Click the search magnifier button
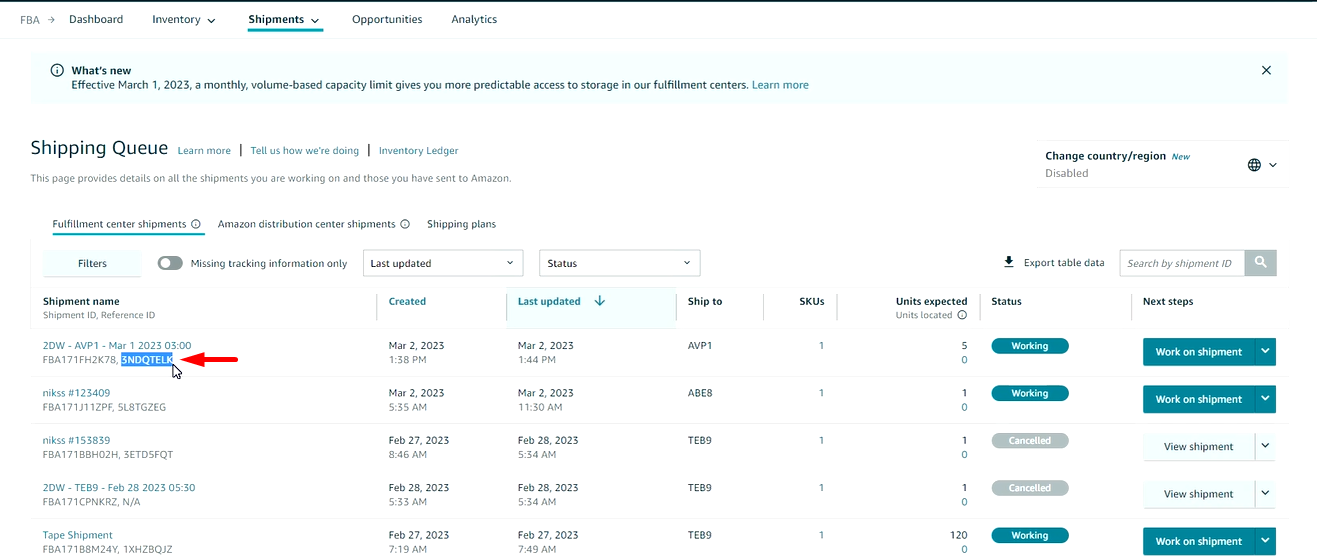The image size is (1317, 560). (1260, 263)
